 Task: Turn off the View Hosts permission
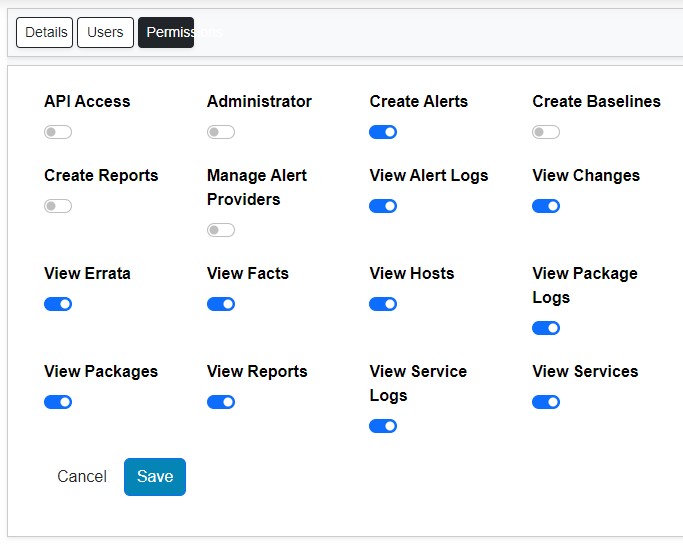383,304
